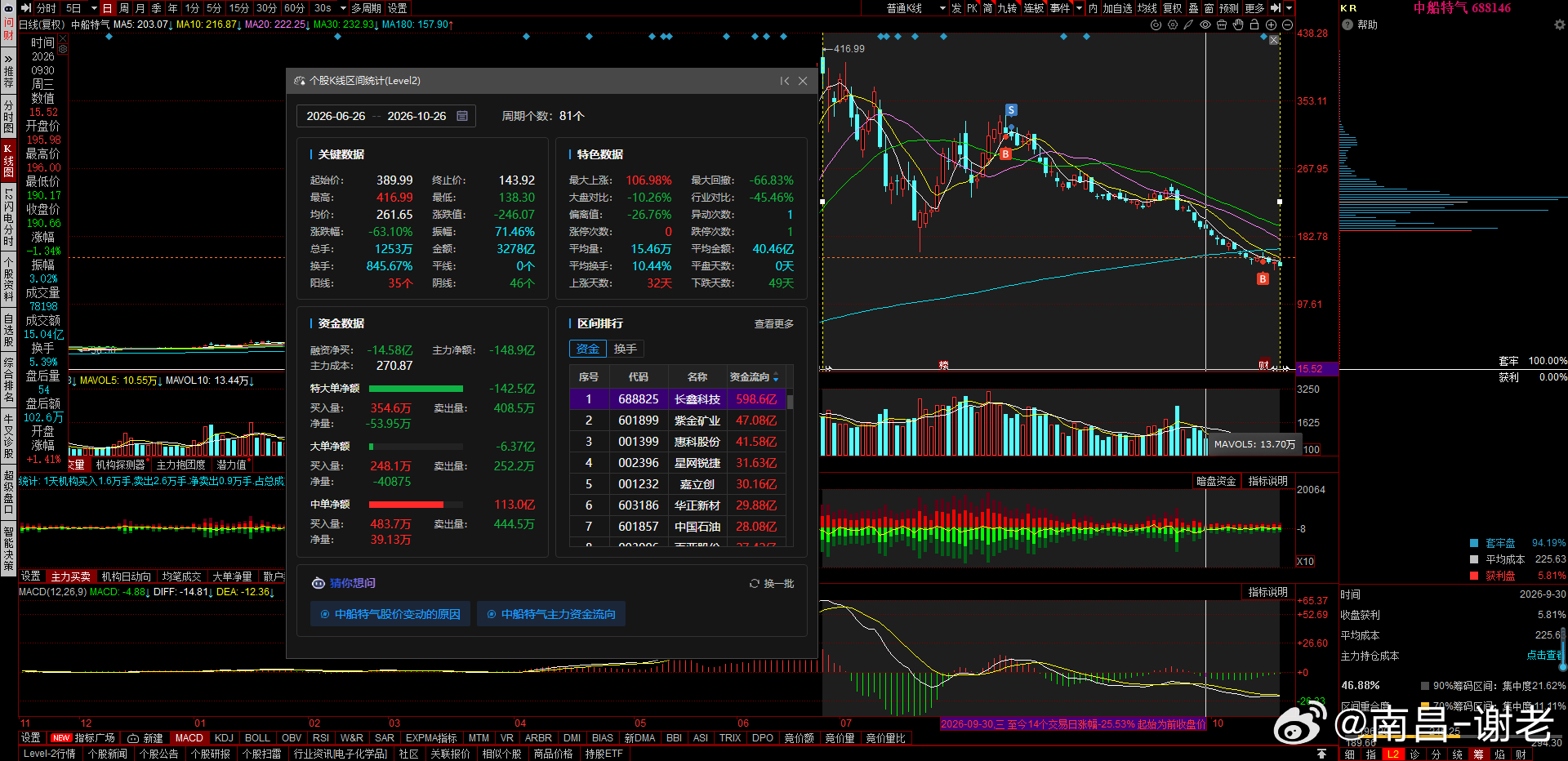Viewport: 1568px width, 761px height.
Task: Open 中船特气股价变动的原因 suggestion
Action: pos(390,614)
